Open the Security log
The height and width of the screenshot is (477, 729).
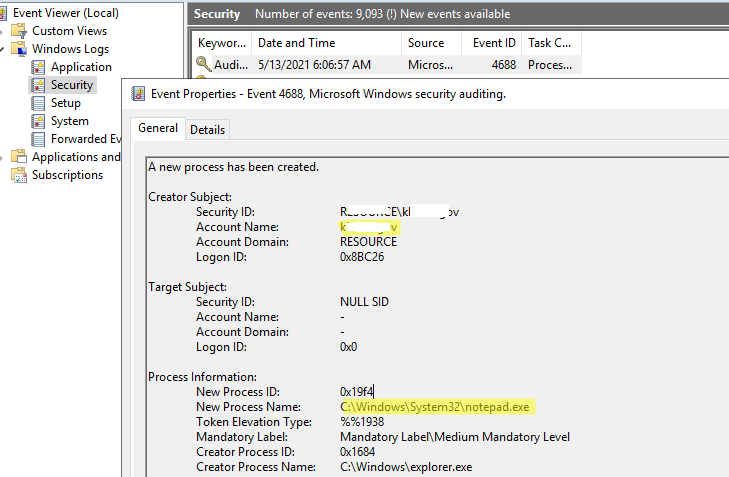point(72,85)
